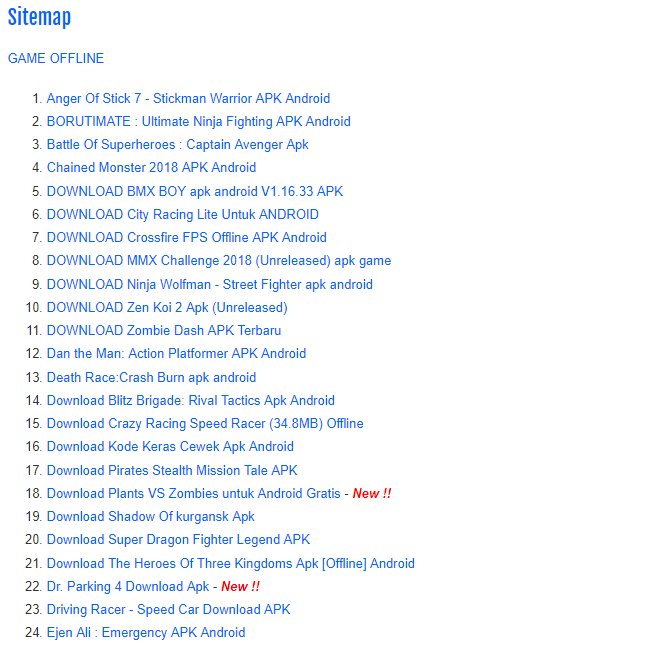664x645 pixels.
Task: Open BORUTIMATE Ultimate Ninja Fighting link
Action: pos(198,121)
